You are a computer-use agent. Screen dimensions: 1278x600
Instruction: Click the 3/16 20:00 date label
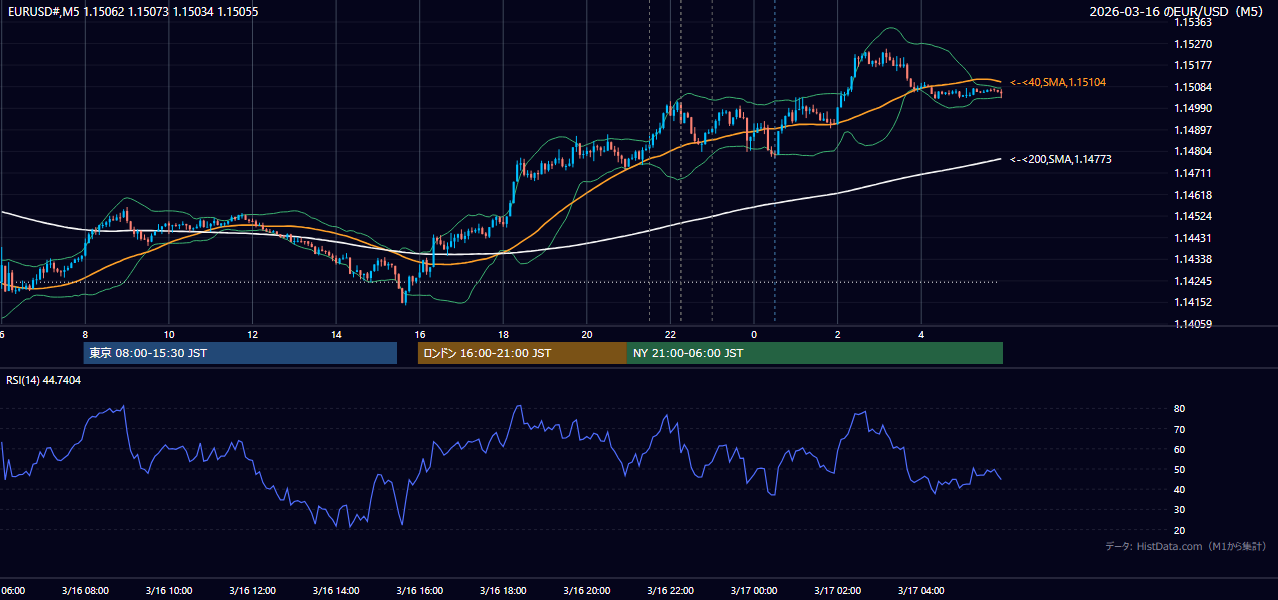point(587,590)
